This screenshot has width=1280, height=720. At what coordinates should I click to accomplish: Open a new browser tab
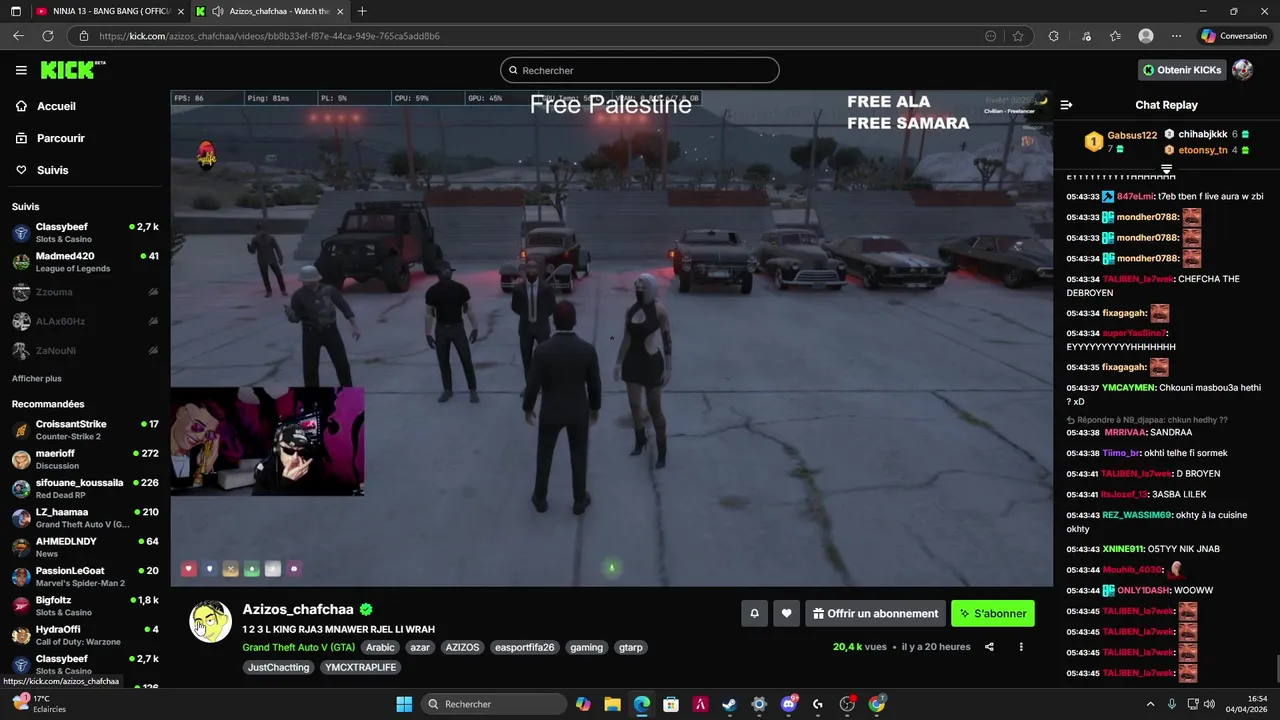pos(362,11)
